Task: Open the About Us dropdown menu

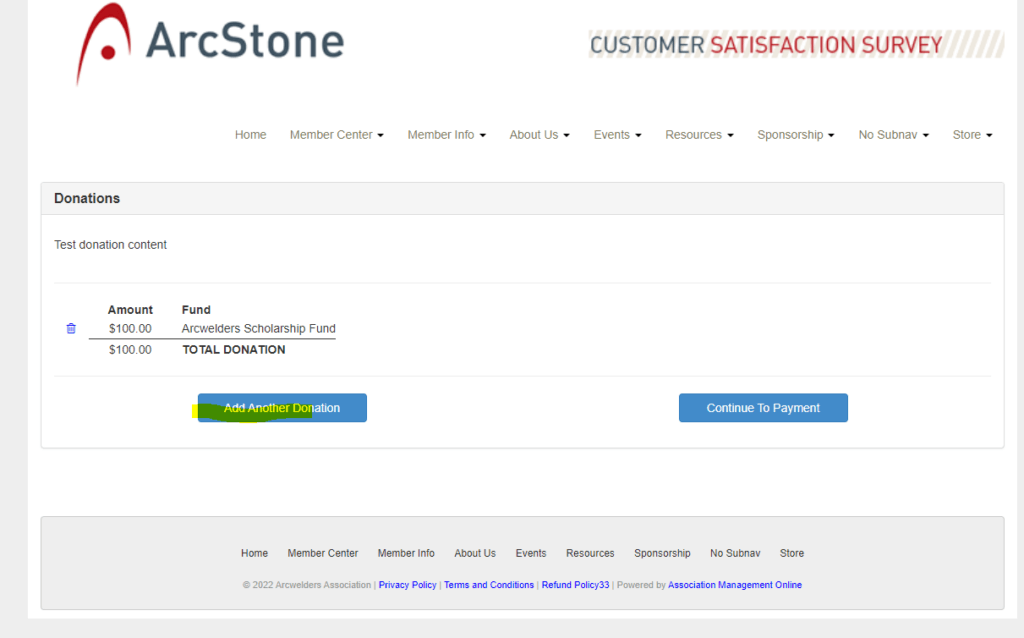Action: point(539,135)
